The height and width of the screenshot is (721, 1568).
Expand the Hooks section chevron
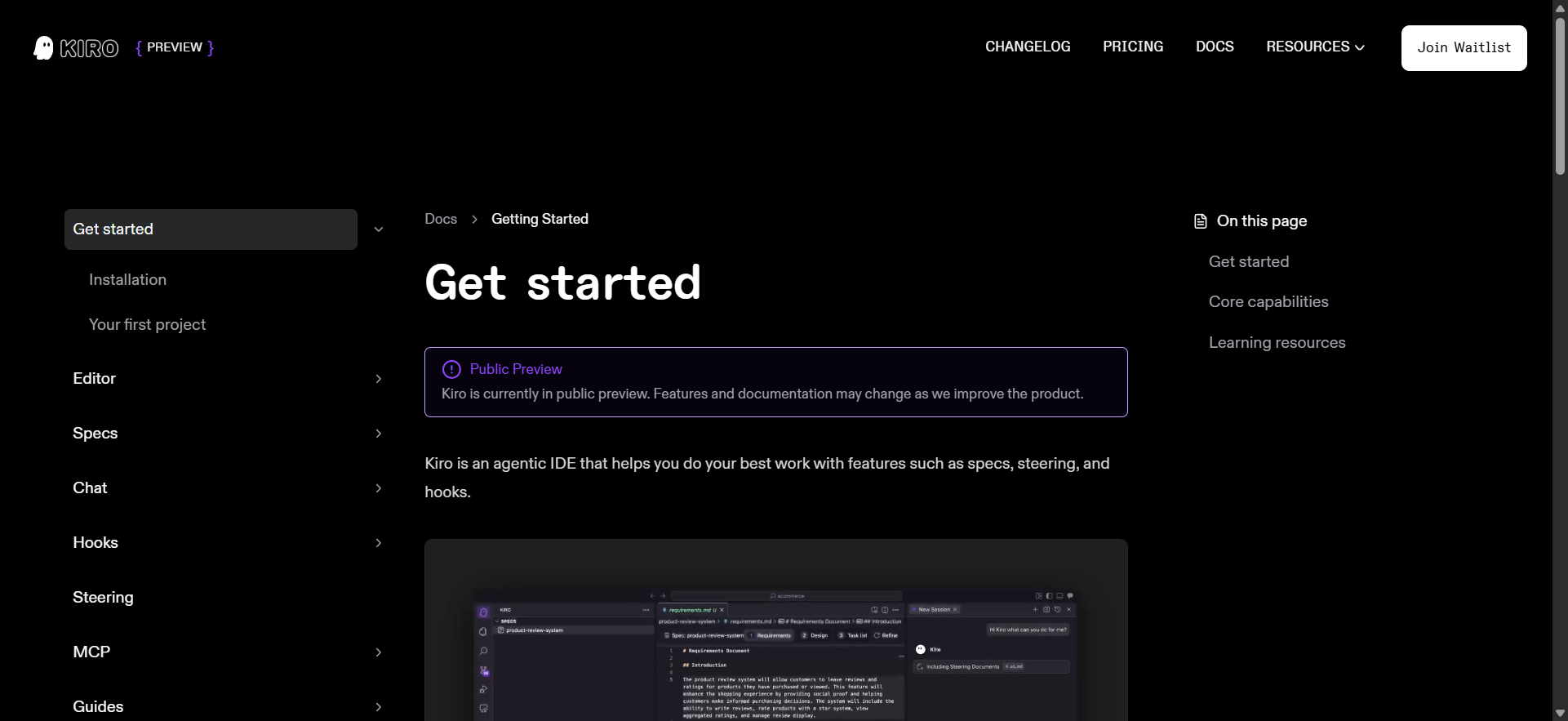379,543
